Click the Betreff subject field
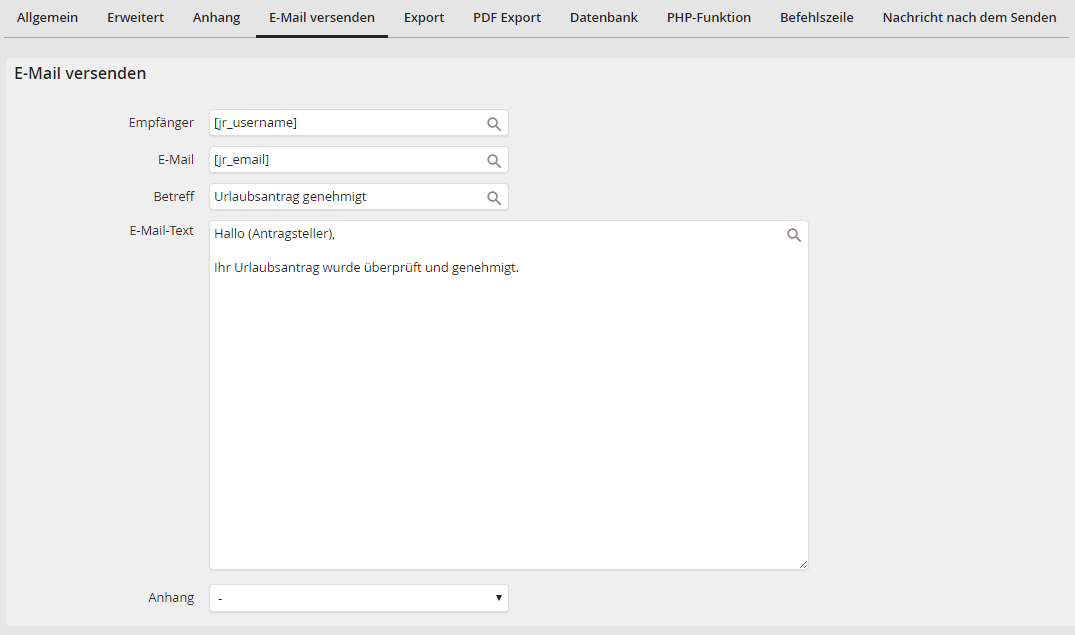The width and height of the screenshot is (1075, 635). (x=345, y=197)
